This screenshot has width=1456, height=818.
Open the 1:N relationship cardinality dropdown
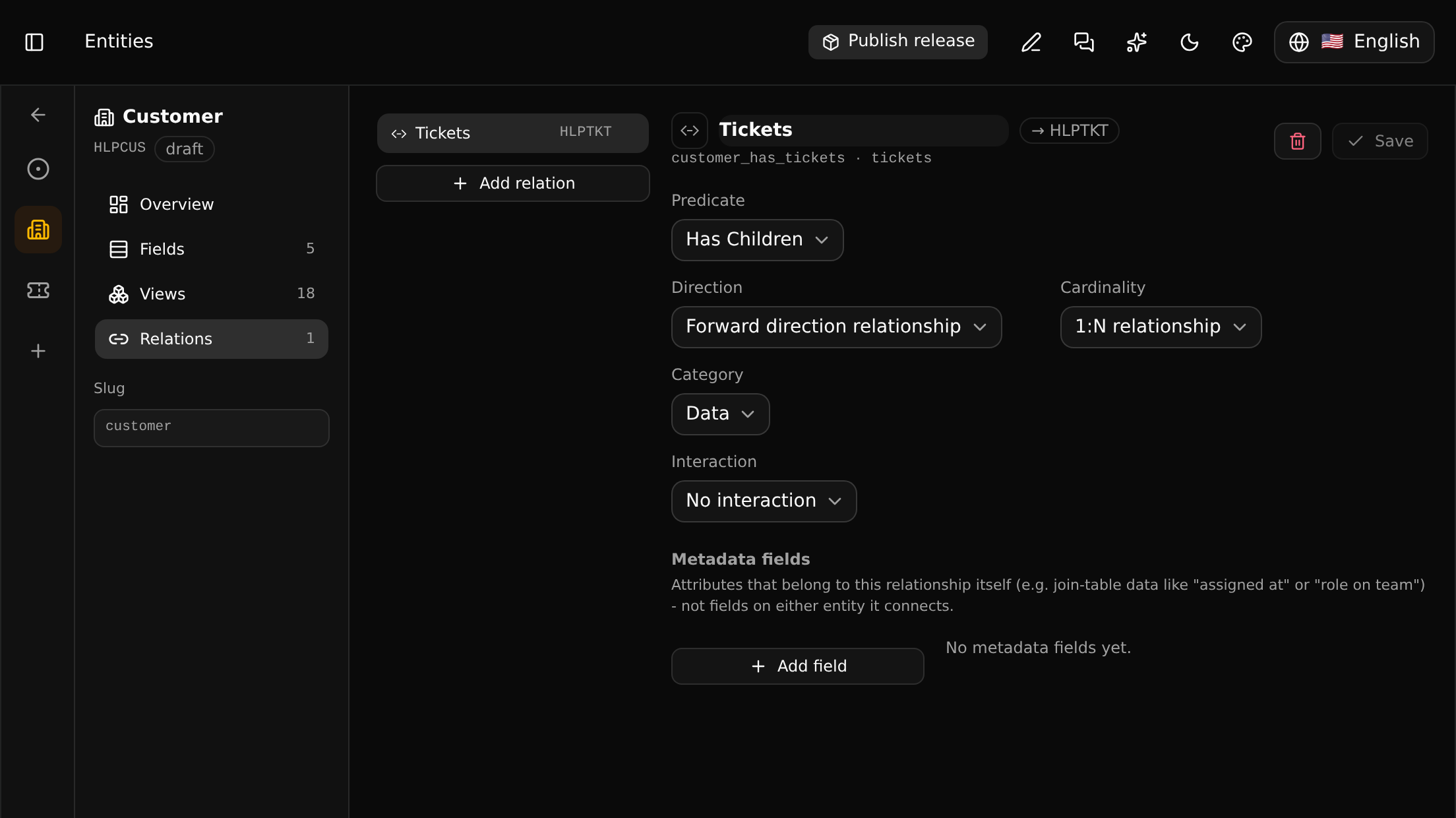[1161, 327]
